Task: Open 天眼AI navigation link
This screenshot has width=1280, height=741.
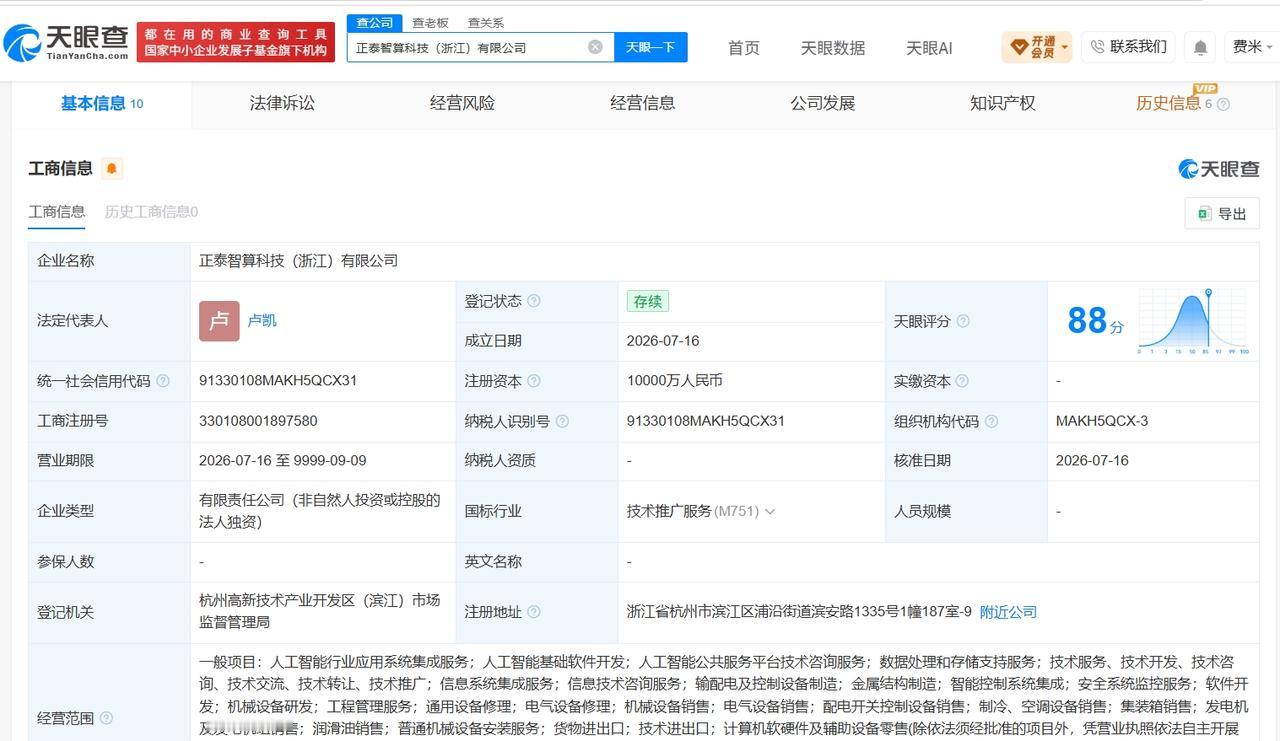Action: (x=929, y=48)
